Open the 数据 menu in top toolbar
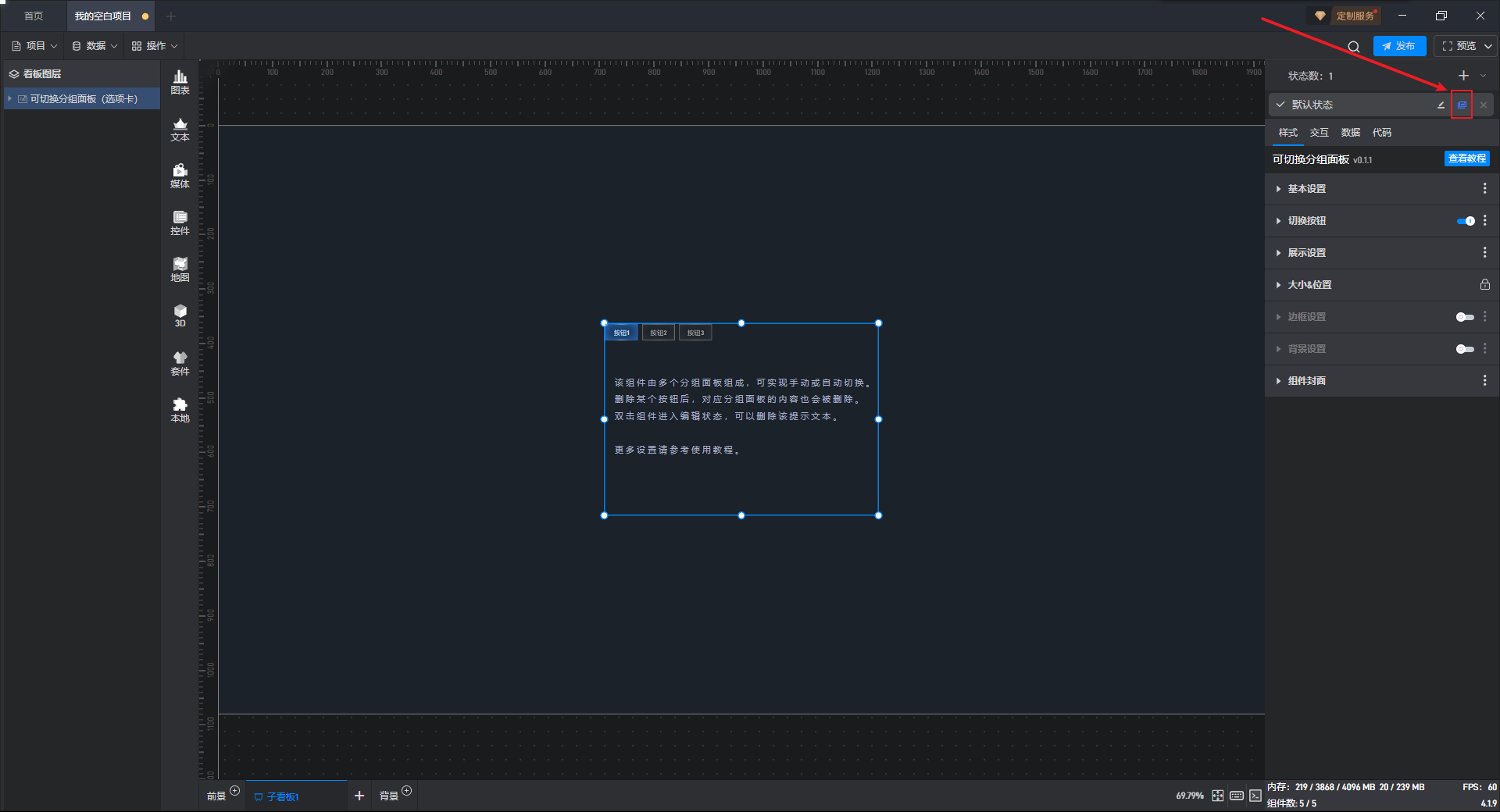The height and width of the screenshot is (812, 1500). tap(95, 46)
